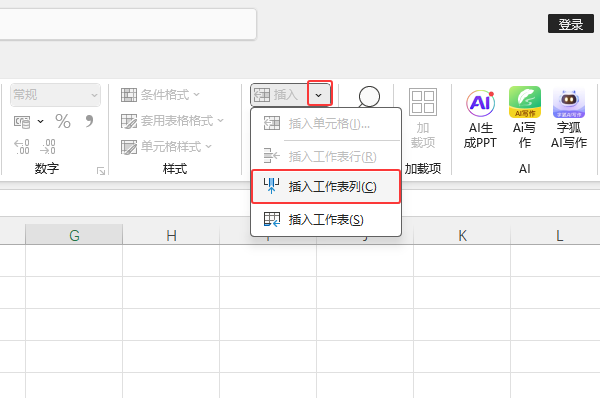Launch AI生成PPT add-in
Image resolution: width=600 pixels, height=398 pixels.
pos(480,119)
